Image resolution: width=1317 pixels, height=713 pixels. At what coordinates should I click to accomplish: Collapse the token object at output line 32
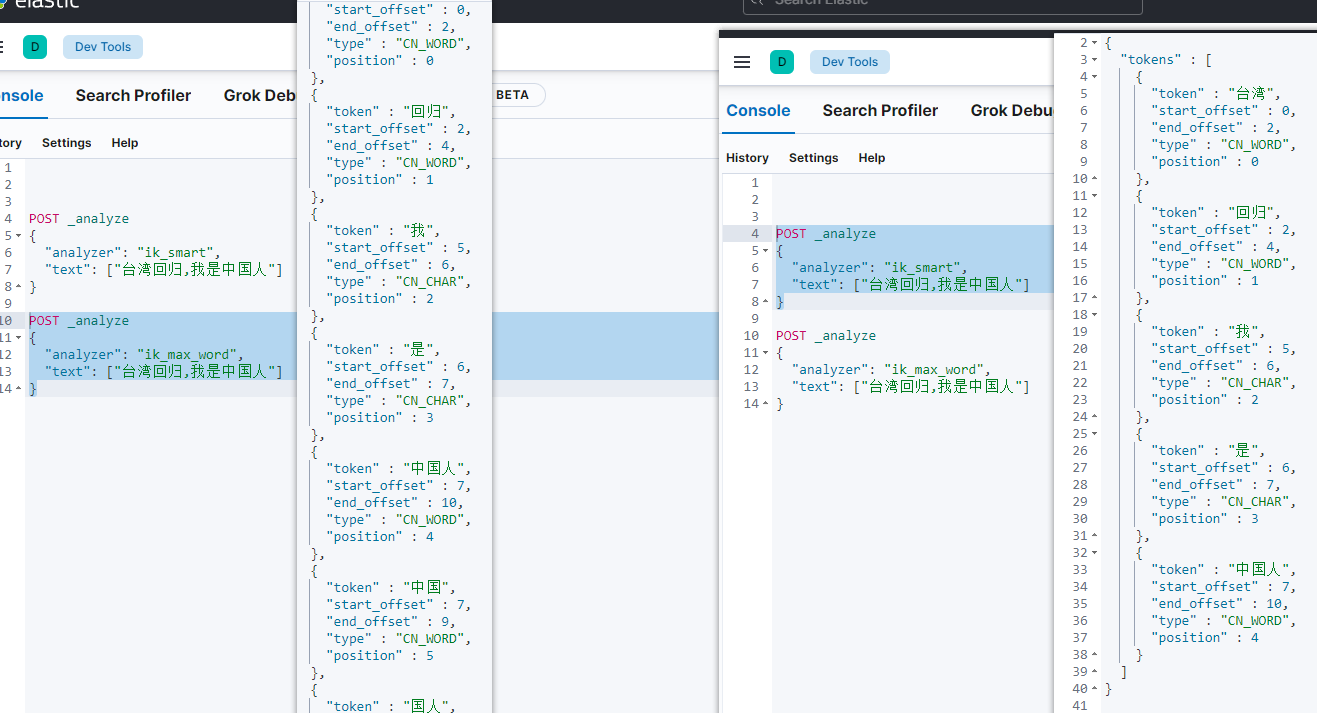click(x=1095, y=553)
